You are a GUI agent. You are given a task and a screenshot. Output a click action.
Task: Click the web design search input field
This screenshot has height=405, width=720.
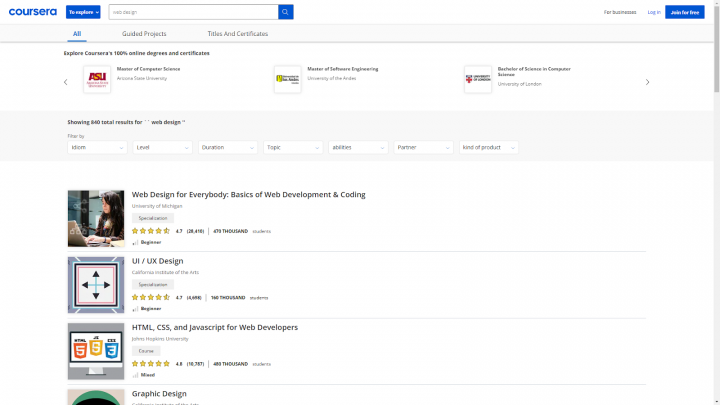[x=193, y=12]
